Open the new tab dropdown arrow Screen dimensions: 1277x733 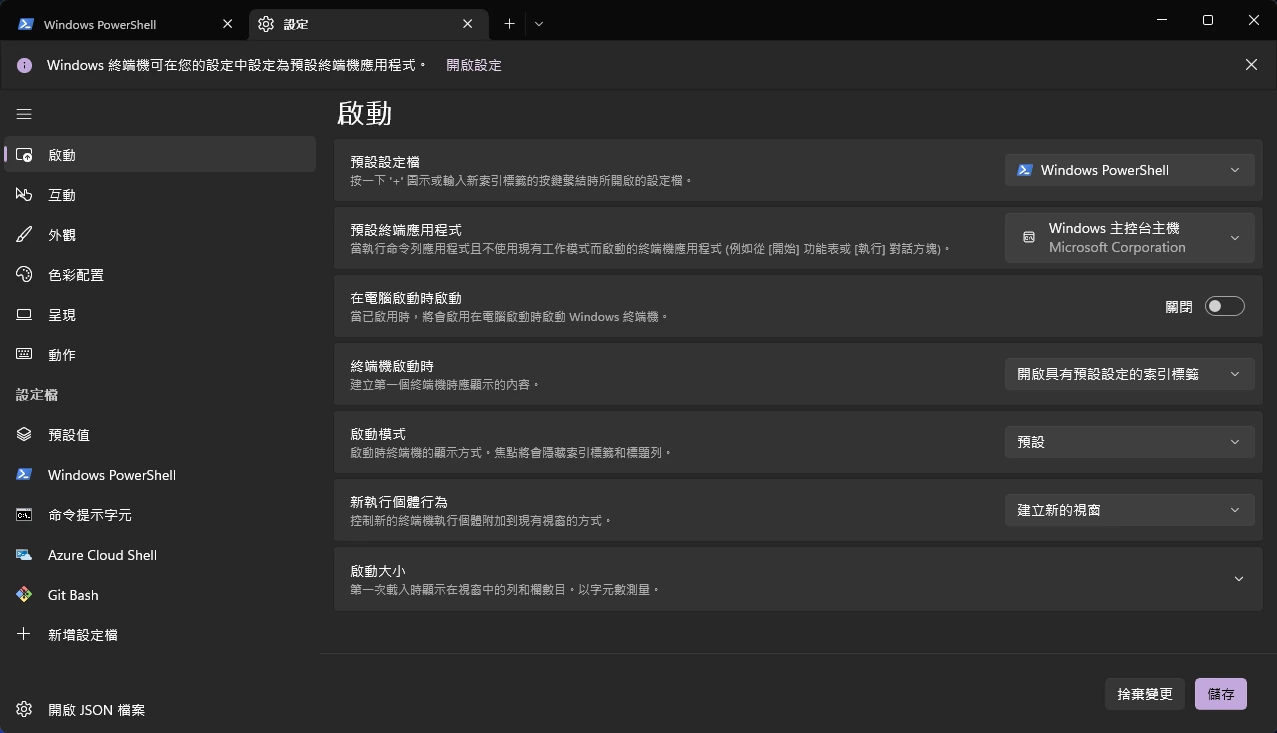[539, 24]
